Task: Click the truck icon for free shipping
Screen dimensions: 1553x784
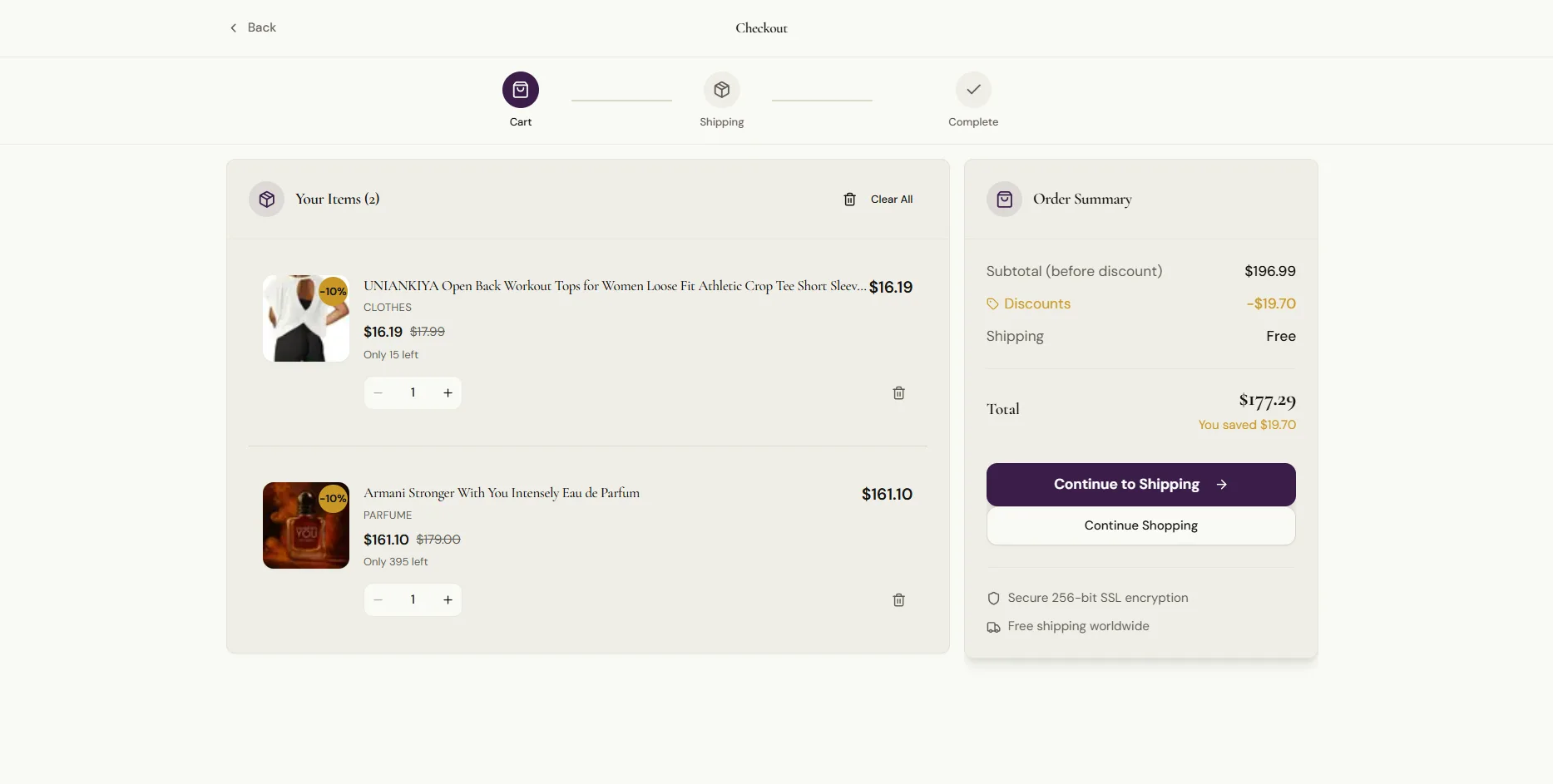Action: [x=993, y=627]
